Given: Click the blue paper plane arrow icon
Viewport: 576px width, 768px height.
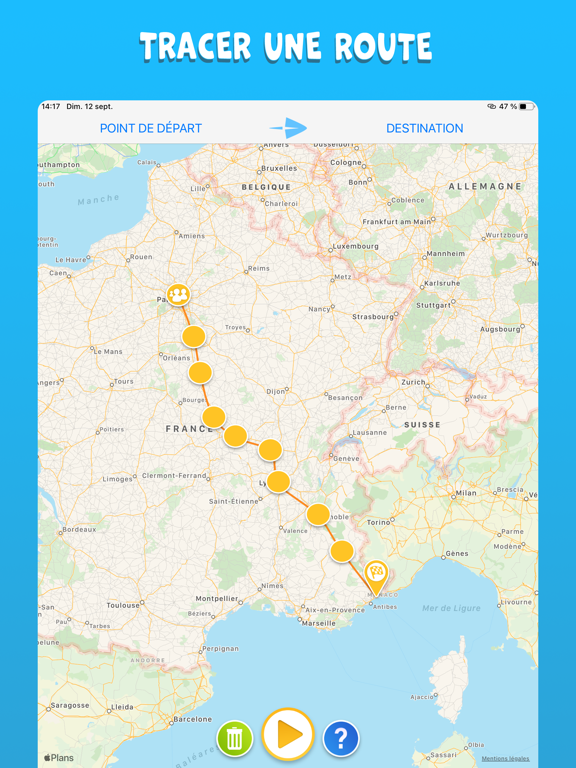Looking at the screenshot, I should pyautogui.click(x=288, y=128).
